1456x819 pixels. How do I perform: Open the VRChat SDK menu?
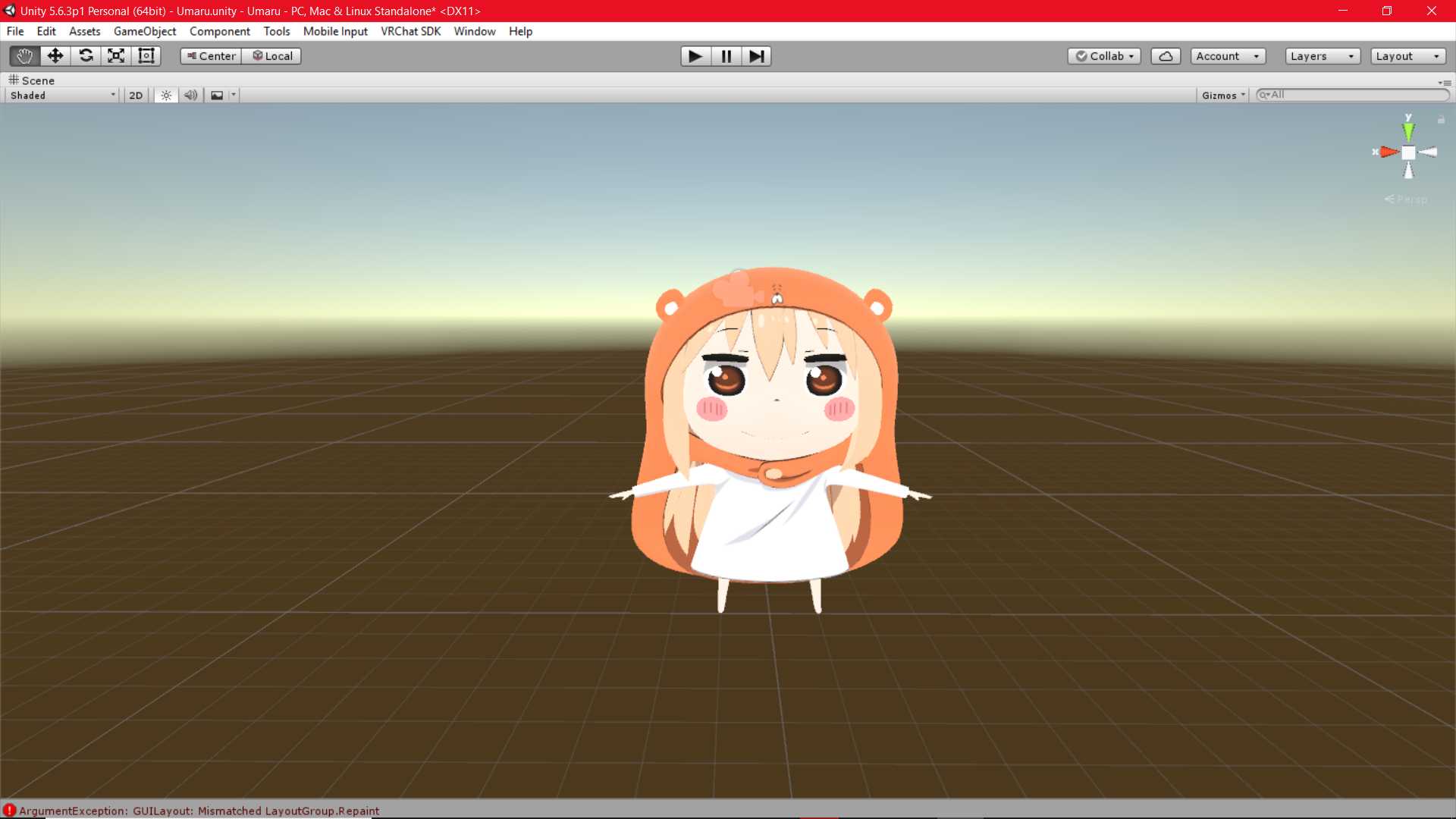coord(410,31)
